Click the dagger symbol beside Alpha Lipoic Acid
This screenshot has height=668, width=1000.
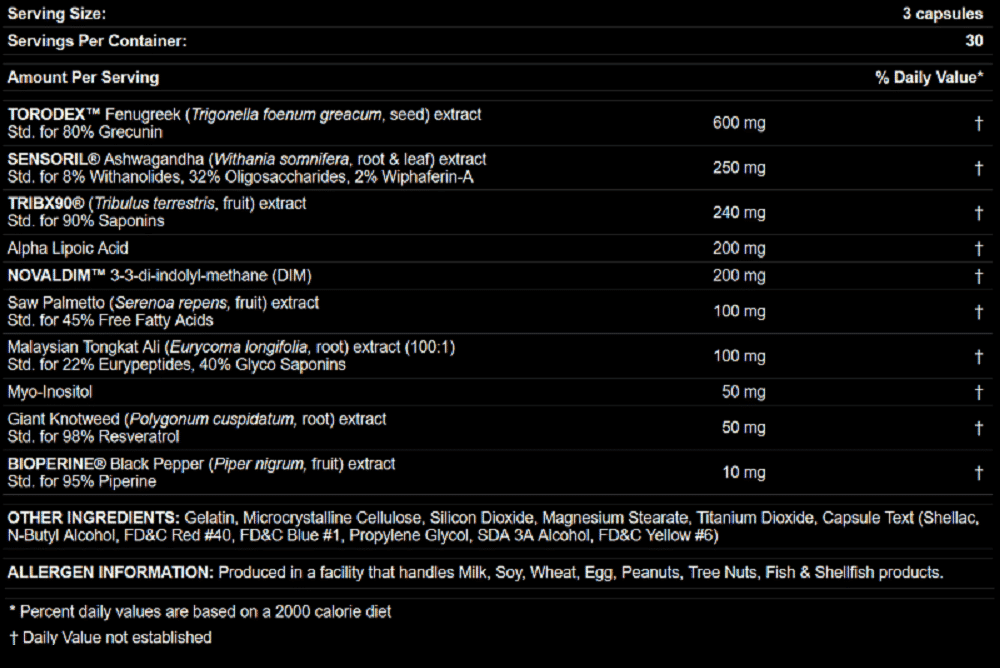pos(978,249)
